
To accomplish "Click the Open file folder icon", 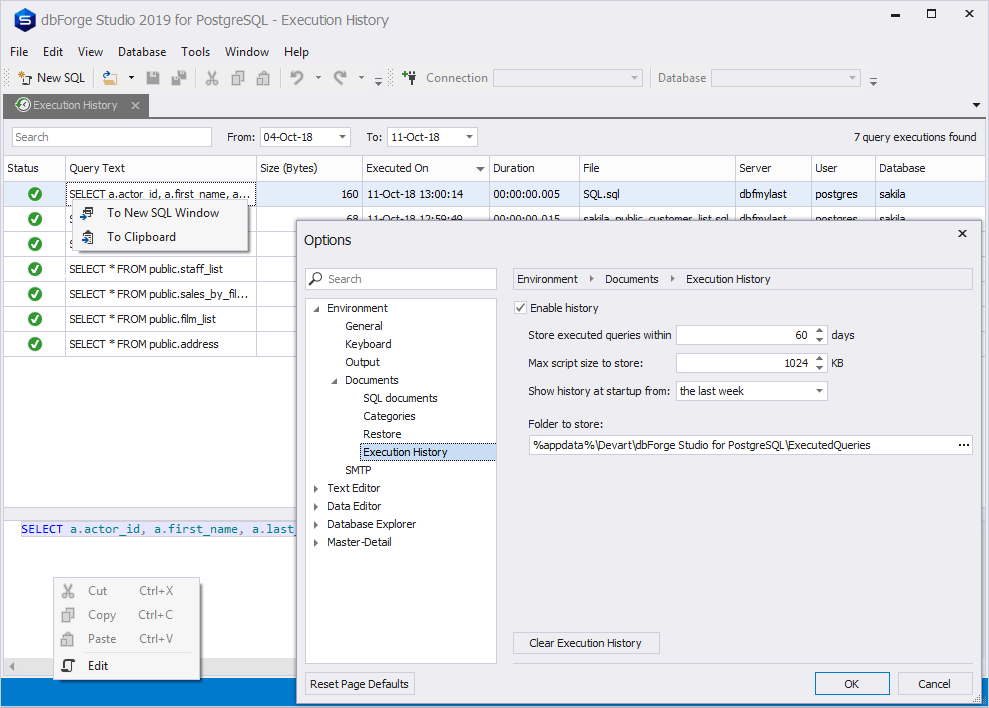I will point(110,78).
